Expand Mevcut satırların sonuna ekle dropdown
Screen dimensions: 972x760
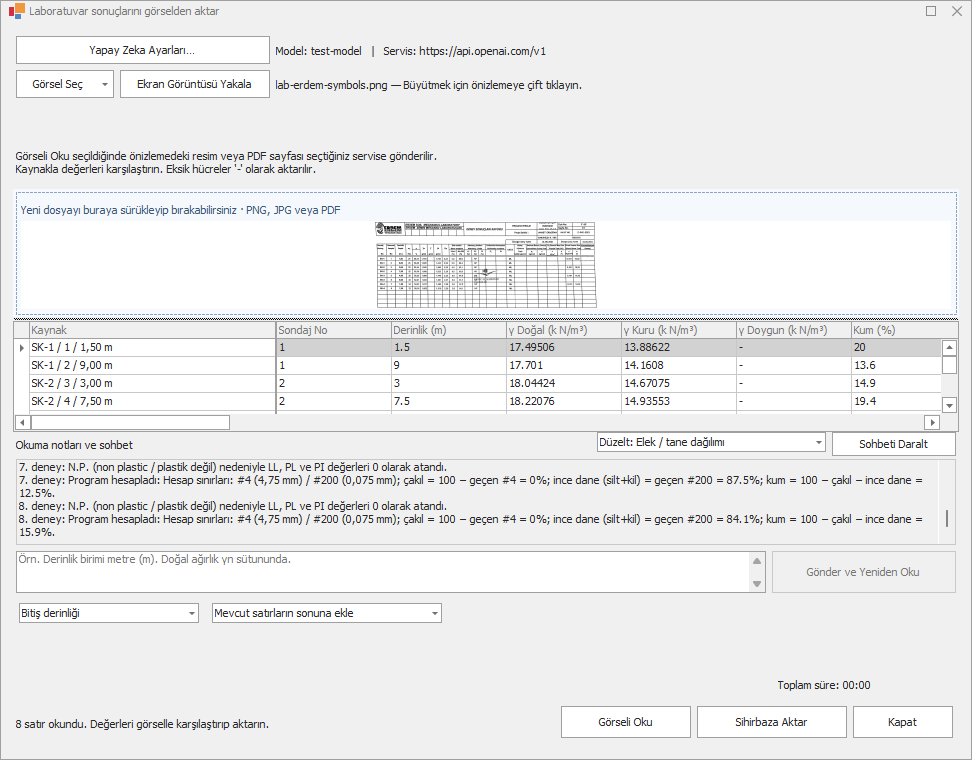[327, 613]
